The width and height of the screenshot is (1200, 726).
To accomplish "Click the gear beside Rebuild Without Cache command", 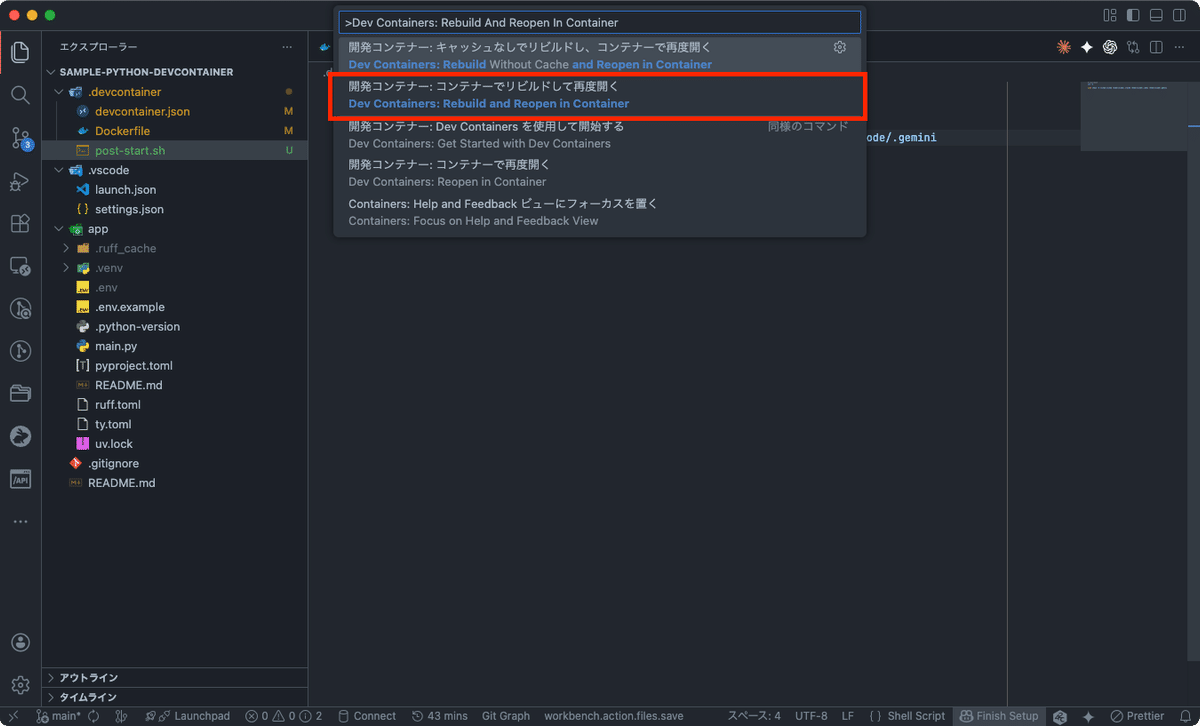I will pos(839,46).
